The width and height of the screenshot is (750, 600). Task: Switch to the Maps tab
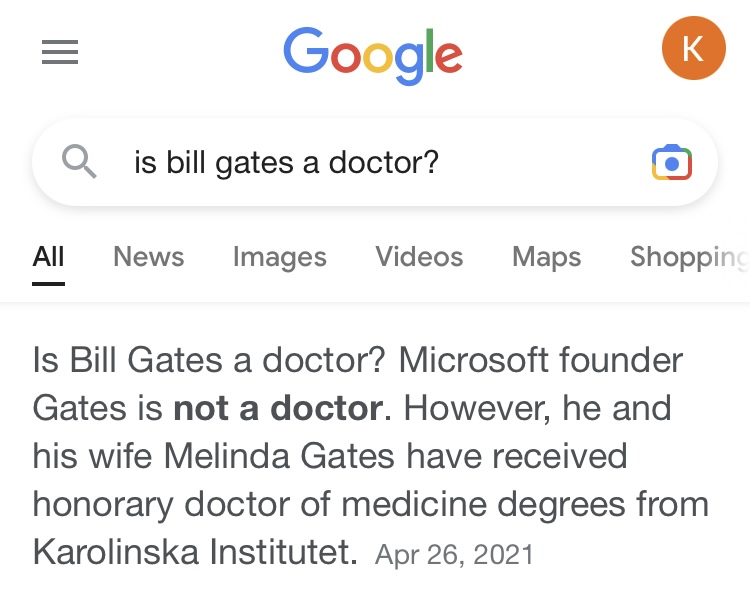(x=547, y=257)
